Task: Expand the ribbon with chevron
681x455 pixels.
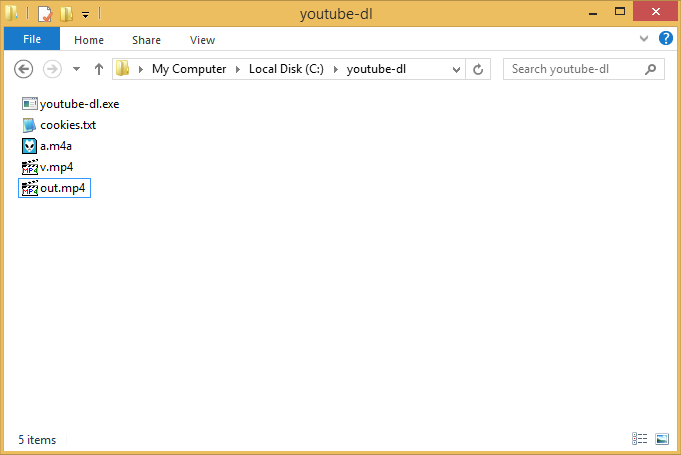Action: coord(644,39)
